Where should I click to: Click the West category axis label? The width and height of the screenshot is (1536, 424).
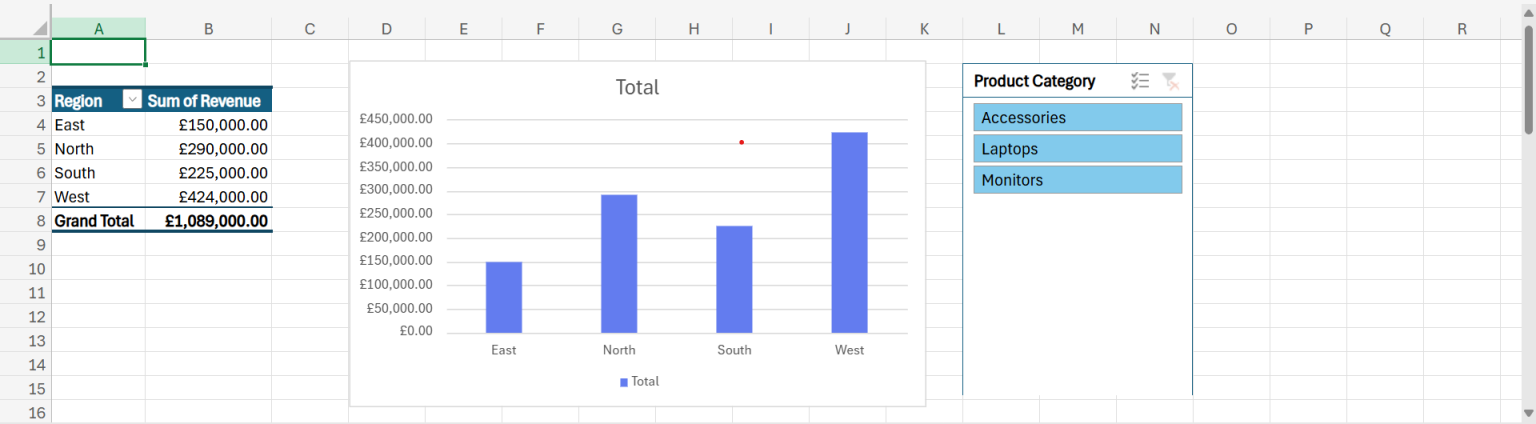849,350
